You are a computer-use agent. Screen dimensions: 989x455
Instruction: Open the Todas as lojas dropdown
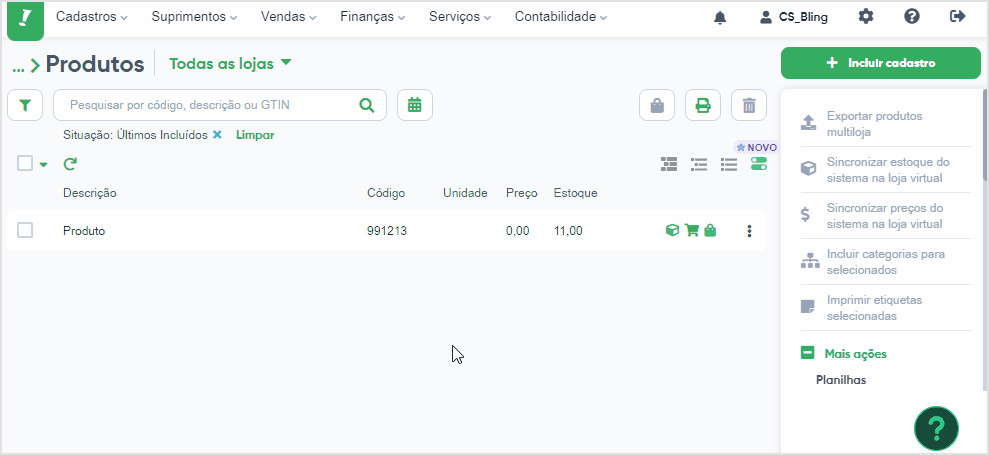pyautogui.click(x=230, y=64)
